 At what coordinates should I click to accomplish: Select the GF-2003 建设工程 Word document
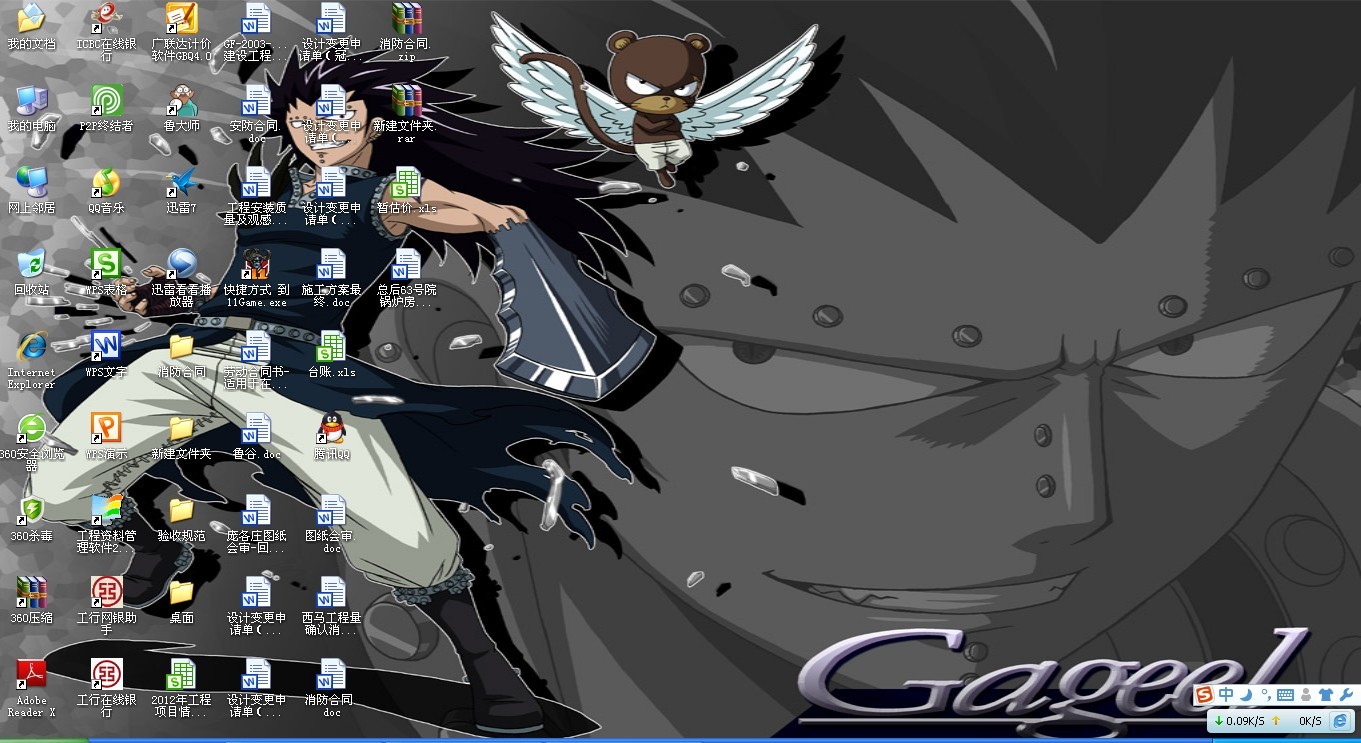[256, 33]
